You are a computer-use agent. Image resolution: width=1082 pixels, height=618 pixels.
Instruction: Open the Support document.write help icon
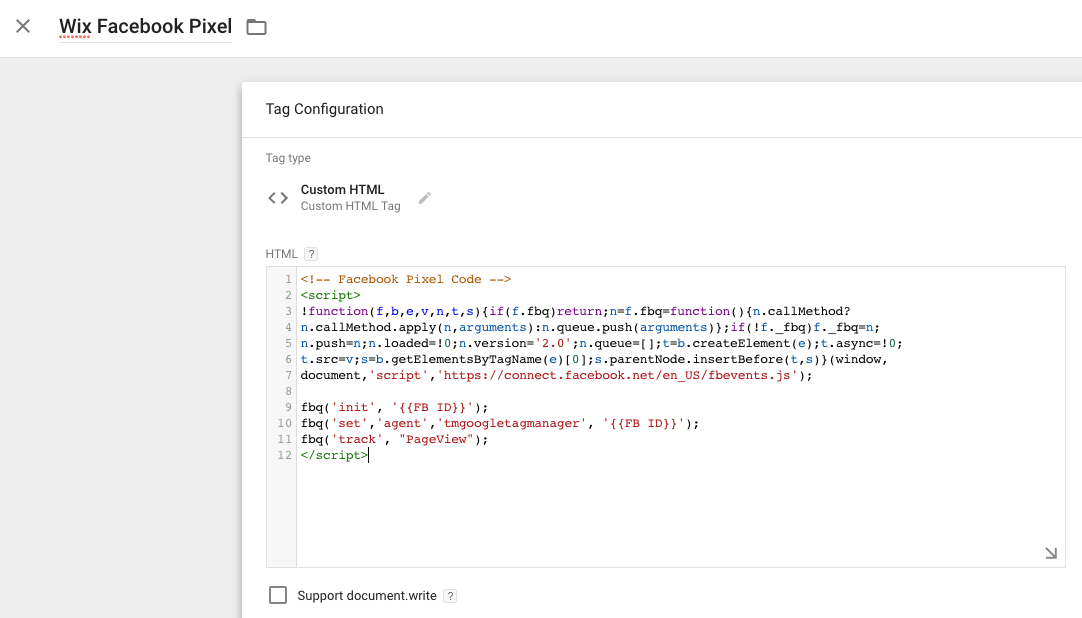pos(450,596)
